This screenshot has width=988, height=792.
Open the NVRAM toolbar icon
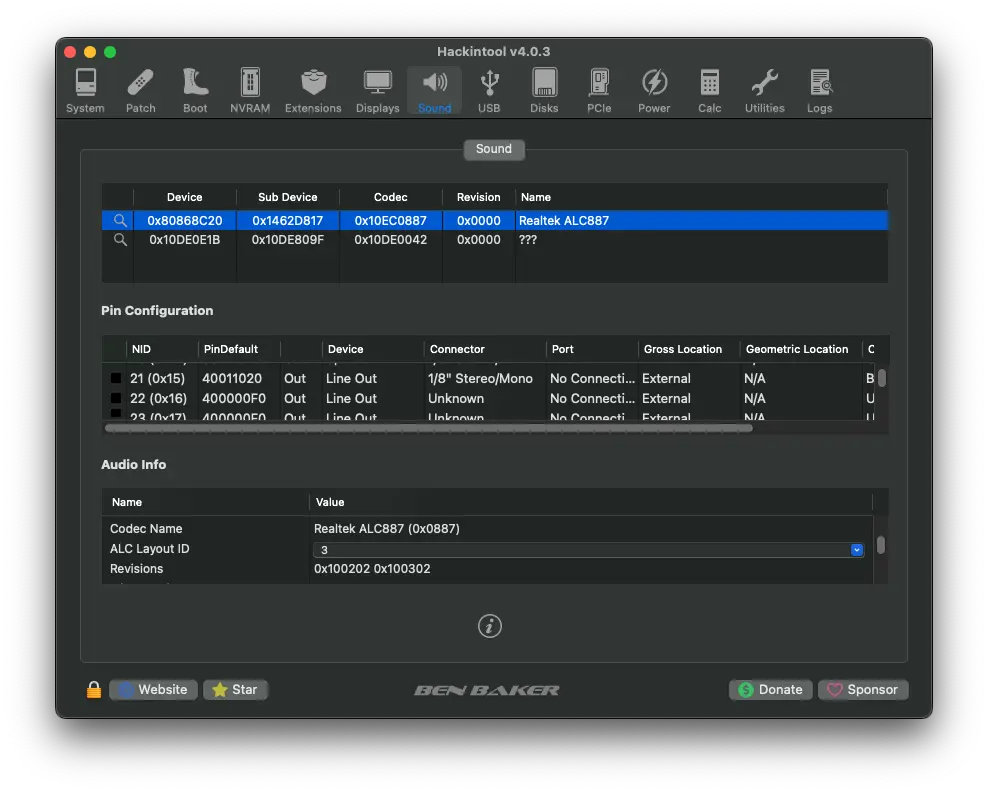pos(250,83)
